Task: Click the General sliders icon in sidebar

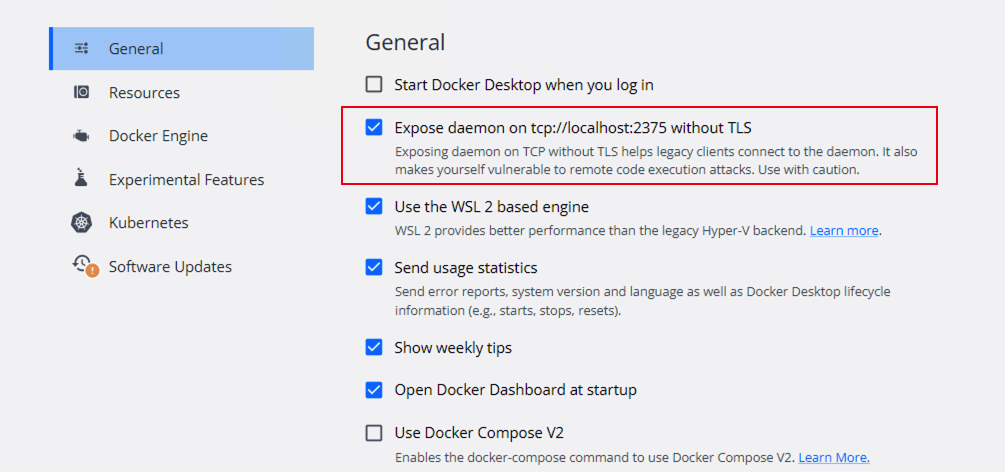Action: coord(81,48)
